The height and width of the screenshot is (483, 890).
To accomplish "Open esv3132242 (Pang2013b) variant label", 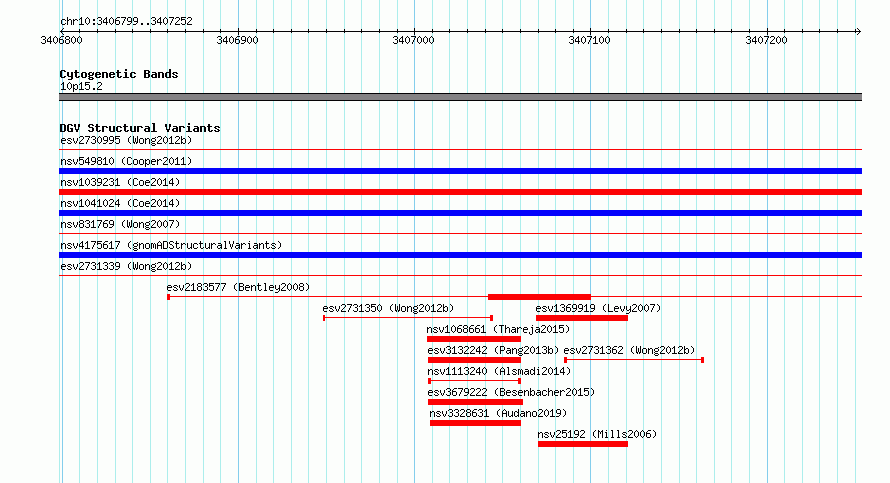I will [x=493, y=350].
